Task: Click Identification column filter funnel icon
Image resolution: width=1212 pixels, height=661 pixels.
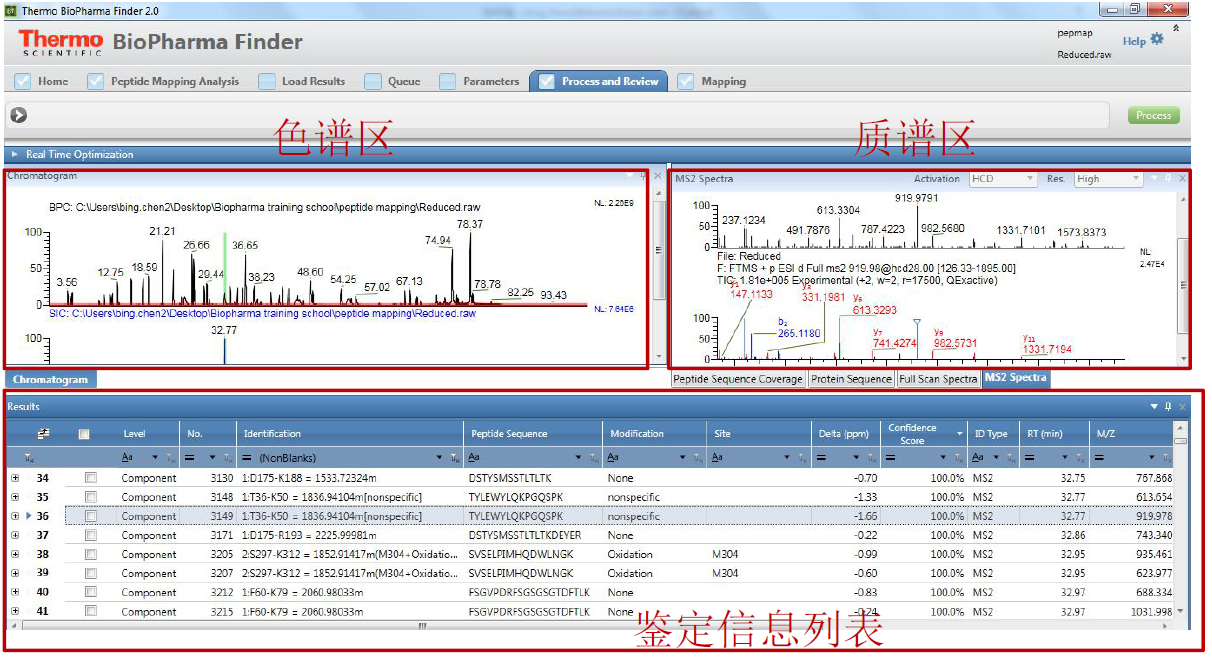Action: click(x=454, y=458)
